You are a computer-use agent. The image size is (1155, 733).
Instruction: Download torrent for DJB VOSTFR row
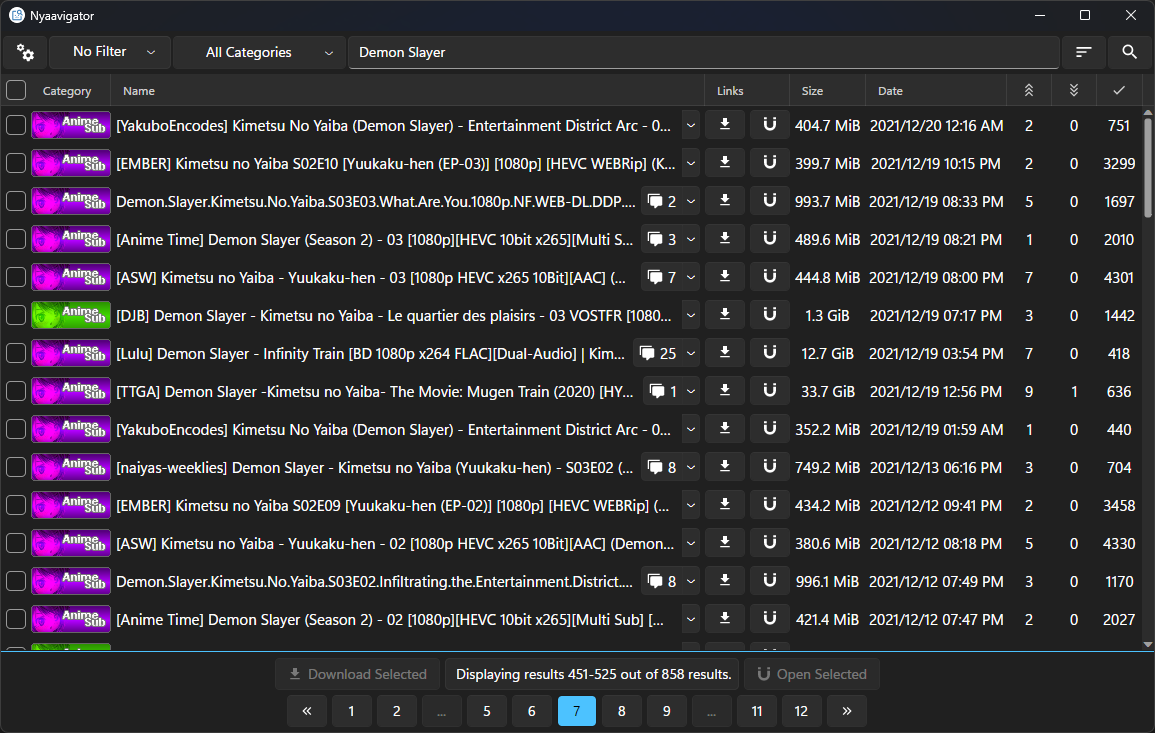click(725, 315)
